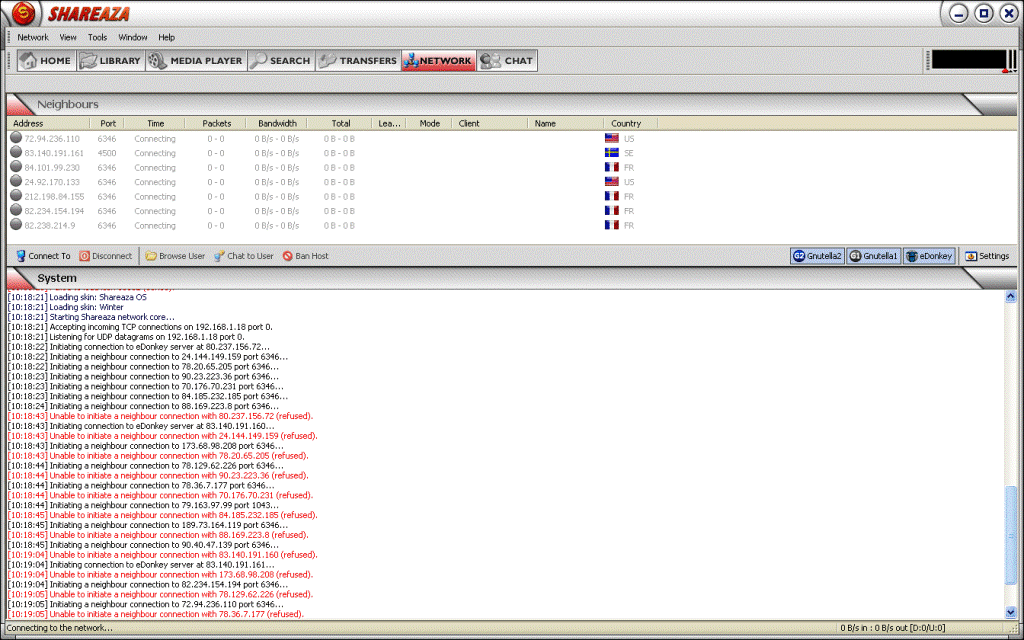Screen dimensions: 1024x640
Task: Open the Home page button
Action: tap(46, 61)
